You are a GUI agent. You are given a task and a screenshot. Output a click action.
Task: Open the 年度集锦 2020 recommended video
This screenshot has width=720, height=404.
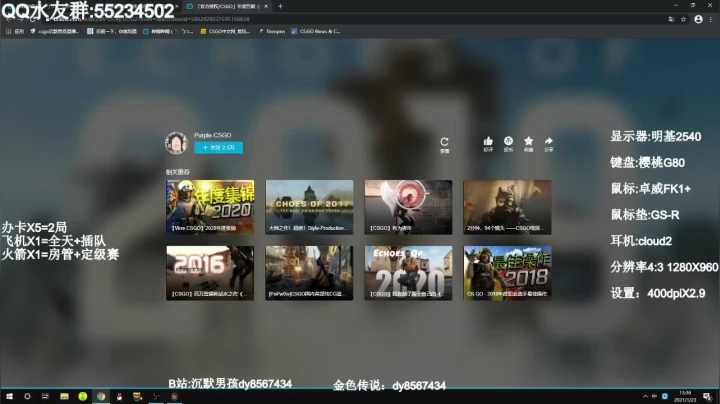pos(210,207)
